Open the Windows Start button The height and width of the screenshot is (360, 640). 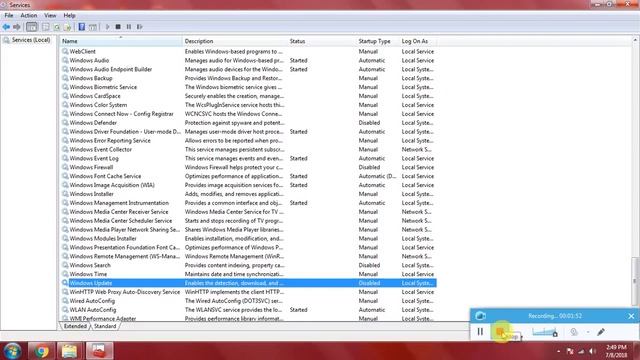pos(12,351)
